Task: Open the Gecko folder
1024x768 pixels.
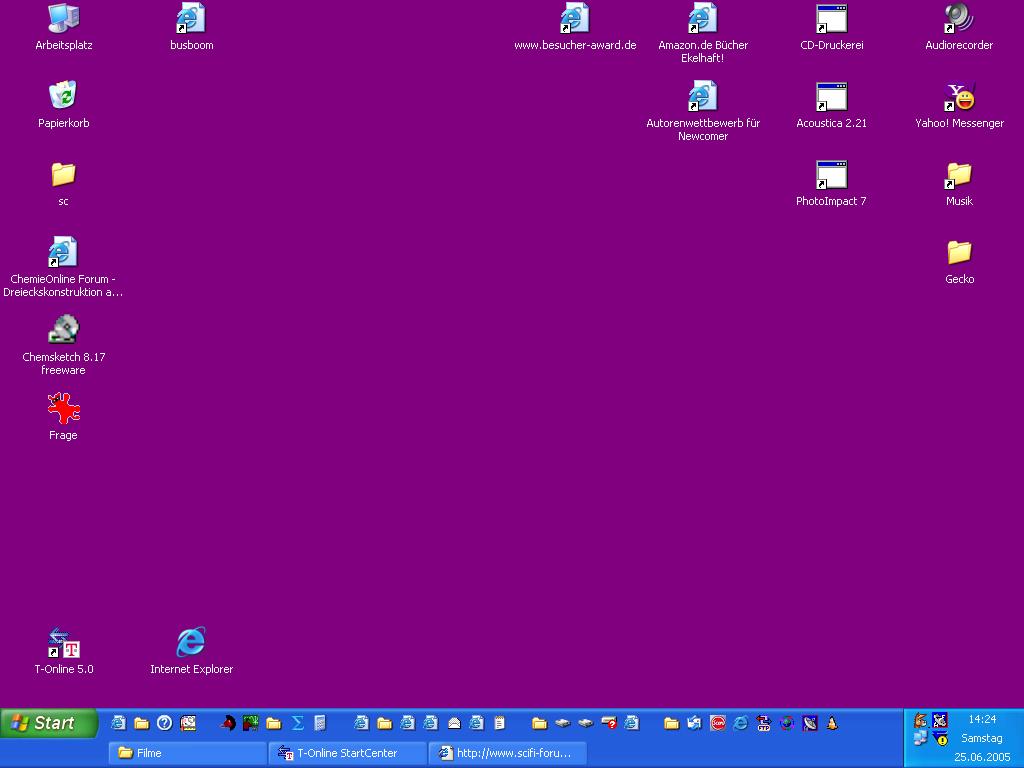Action: (959, 253)
